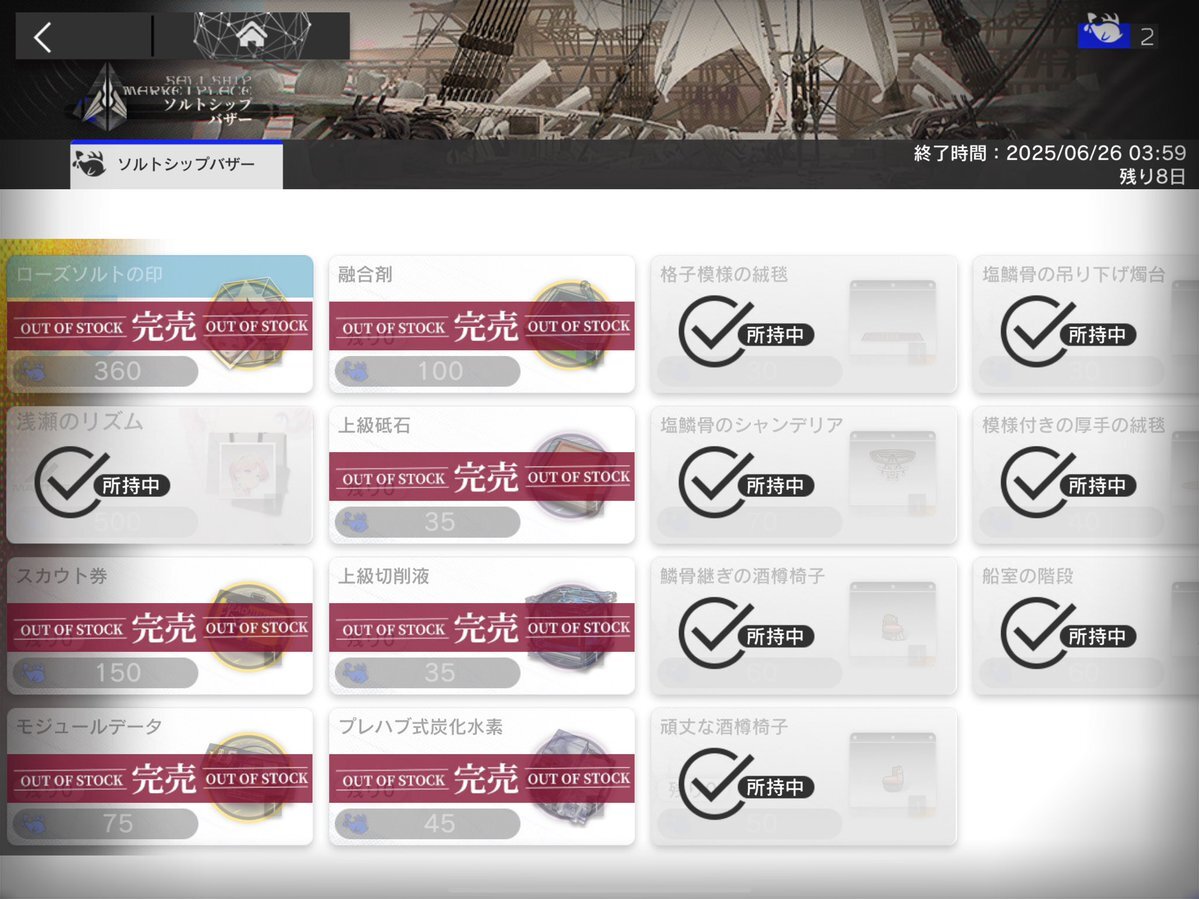Click the 所持中 checkmark on 格子模様の絨毯
The width and height of the screenshot is (1199, 899).
coord(746,331)
